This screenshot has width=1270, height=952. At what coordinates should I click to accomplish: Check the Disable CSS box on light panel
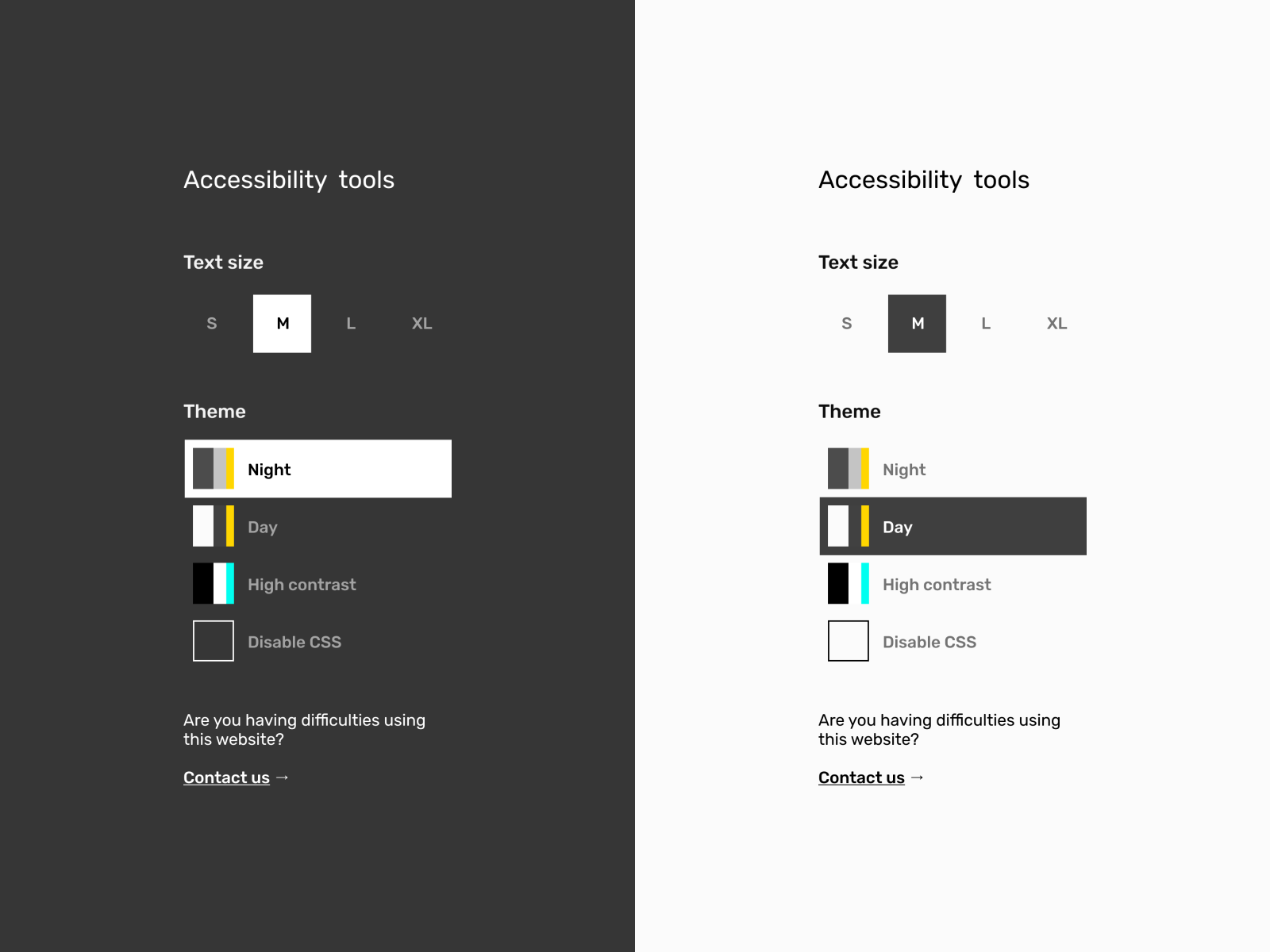pos(848,640)
